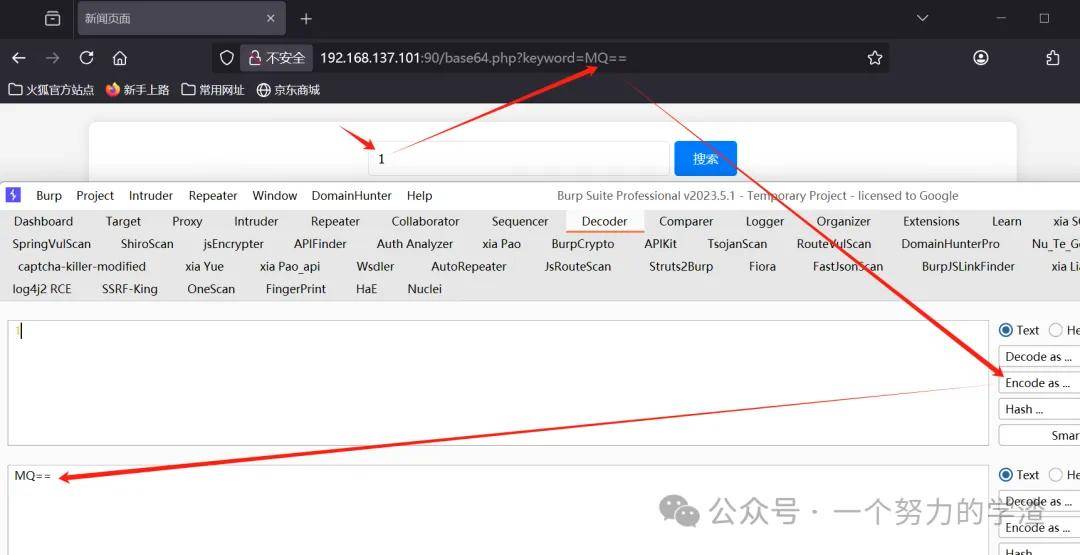This screenshot has width=1080, height=555.
Task: Open the Window menu
Action: 275,196
